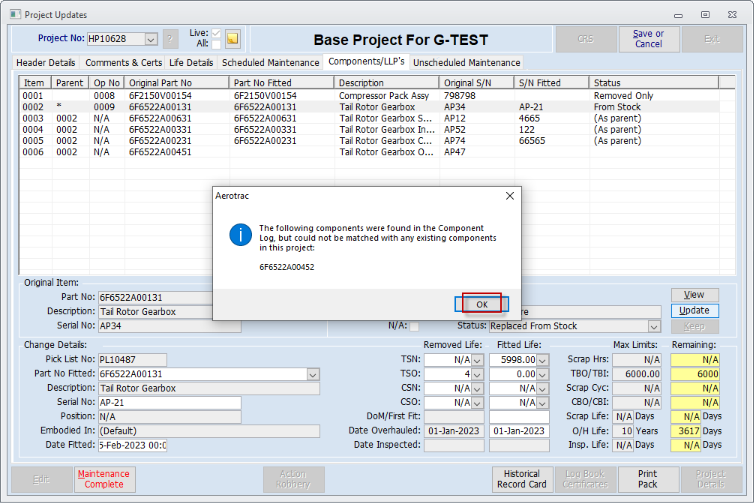Open the Historical Record Card
Viewport: 754px width, 503px height.
[x=522, y=479]
